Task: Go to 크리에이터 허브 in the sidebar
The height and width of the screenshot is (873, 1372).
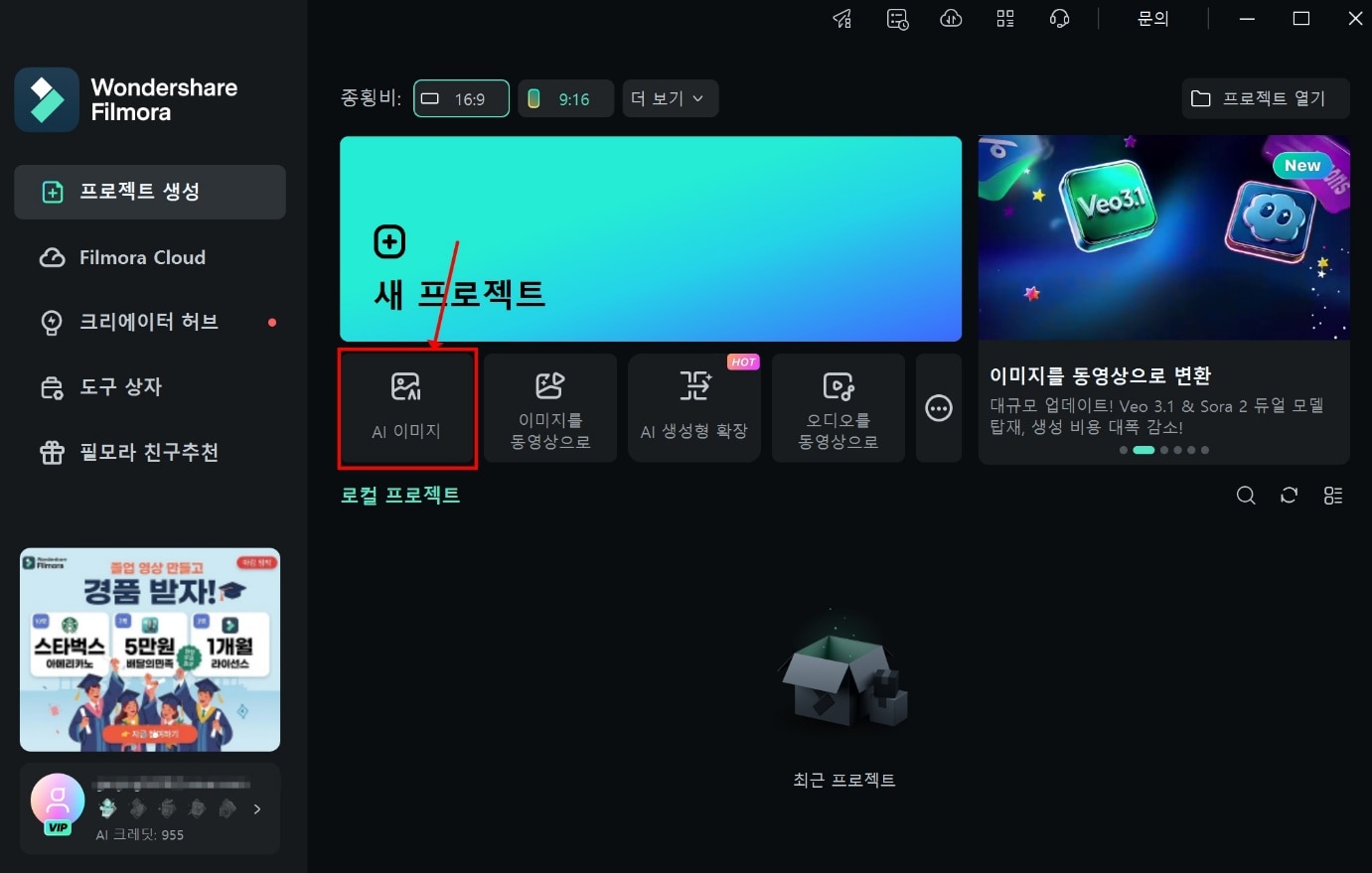Action: coord(150,322)
